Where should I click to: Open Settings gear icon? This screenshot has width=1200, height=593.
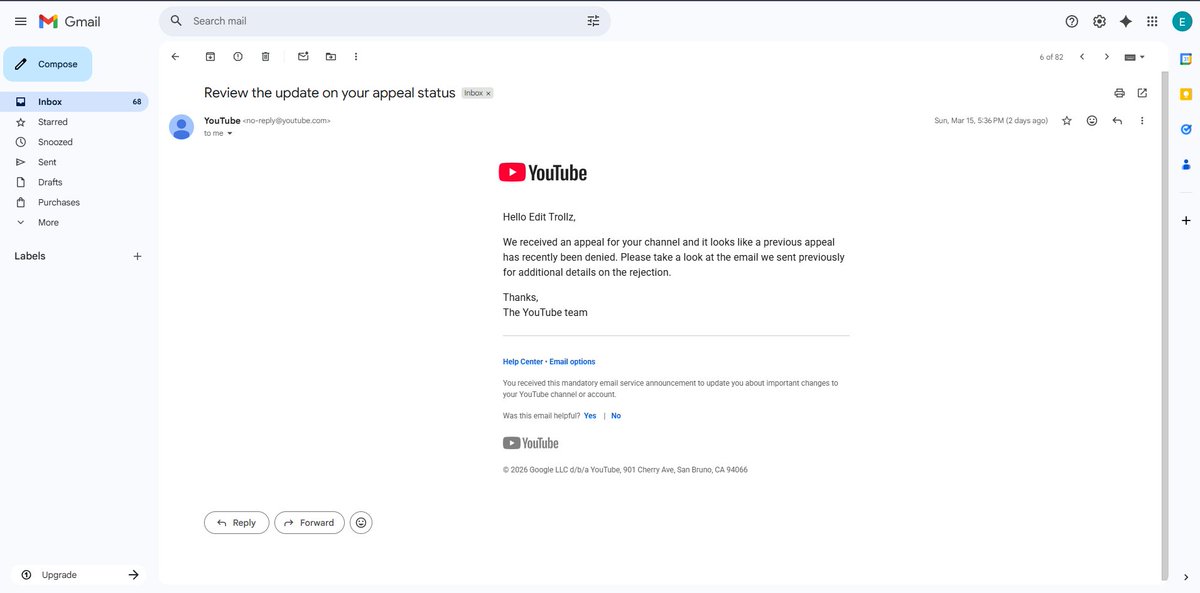(1099, 21)
